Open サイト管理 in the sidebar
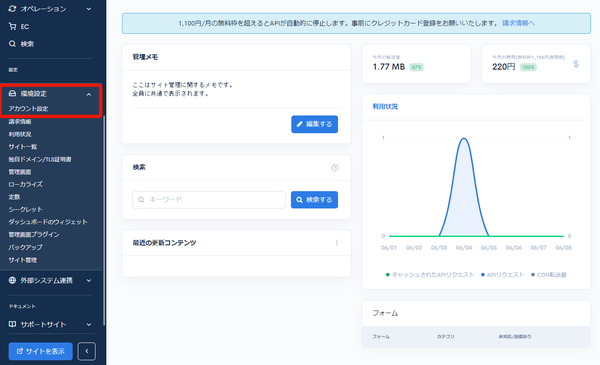This screenshot has width=600, height=365. tap(23, 260)
